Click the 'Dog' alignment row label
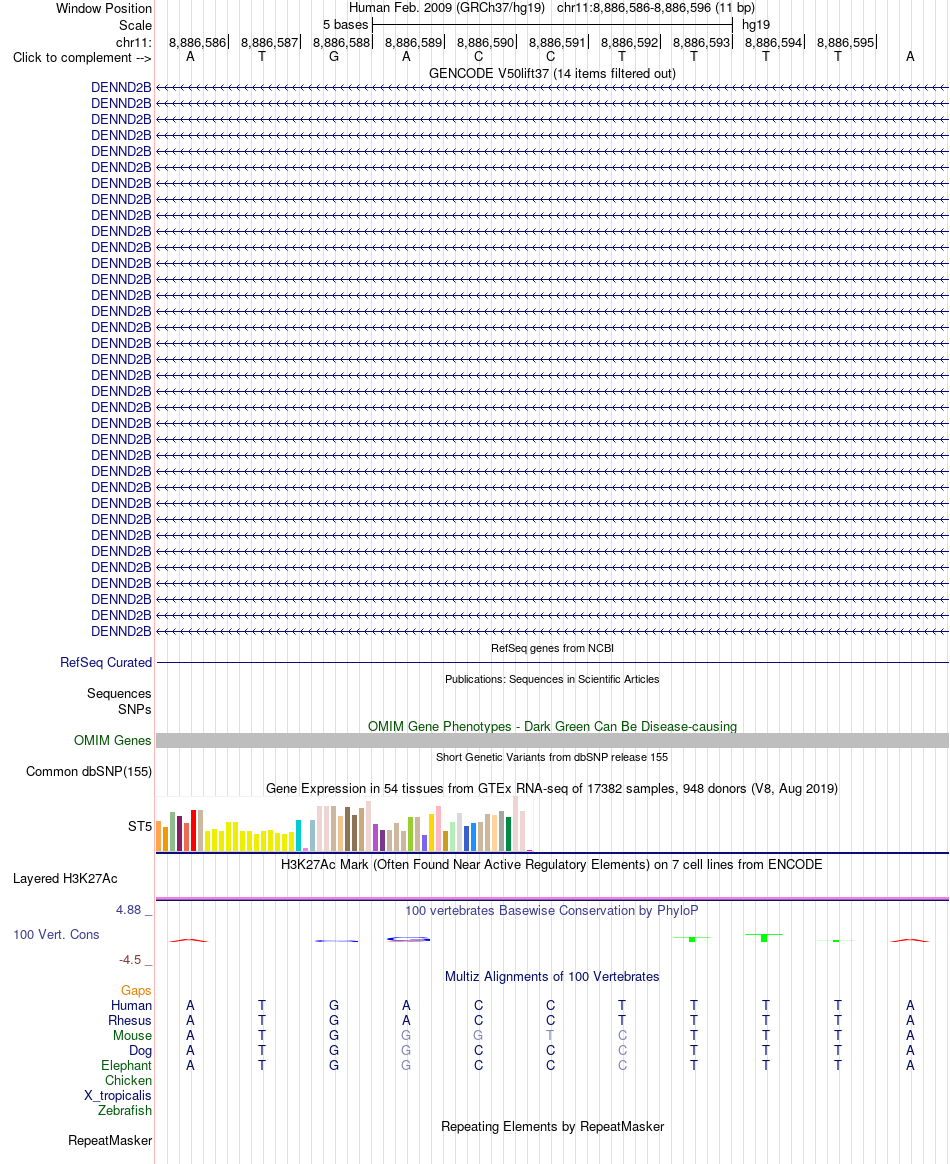The width and height of the screenshot is (950, 1164). tap(140, 1050)
